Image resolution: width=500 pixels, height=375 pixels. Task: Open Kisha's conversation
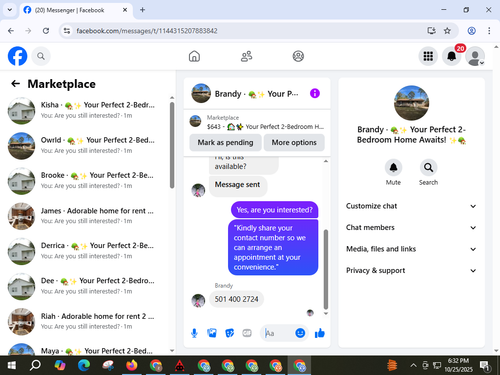[87, 110]
